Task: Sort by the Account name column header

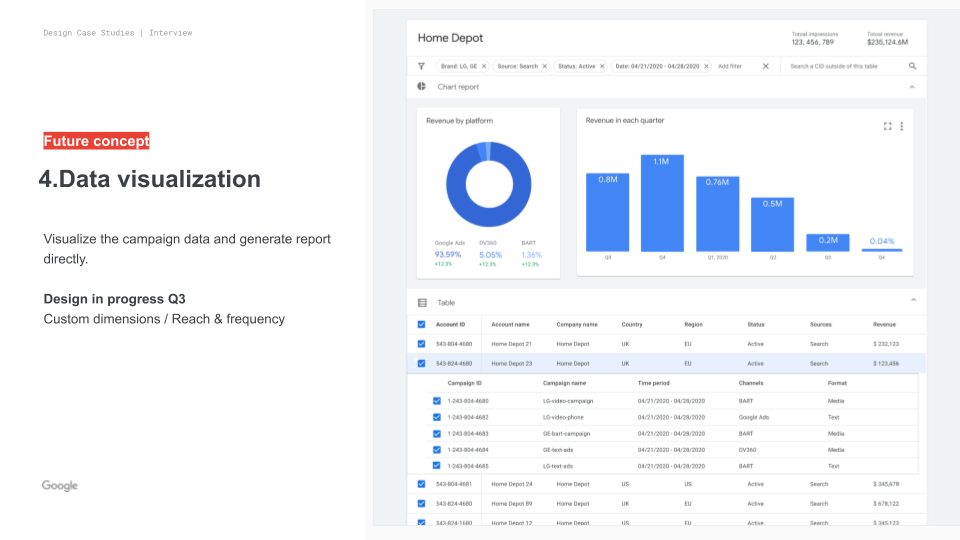Action: pos(510,324)
